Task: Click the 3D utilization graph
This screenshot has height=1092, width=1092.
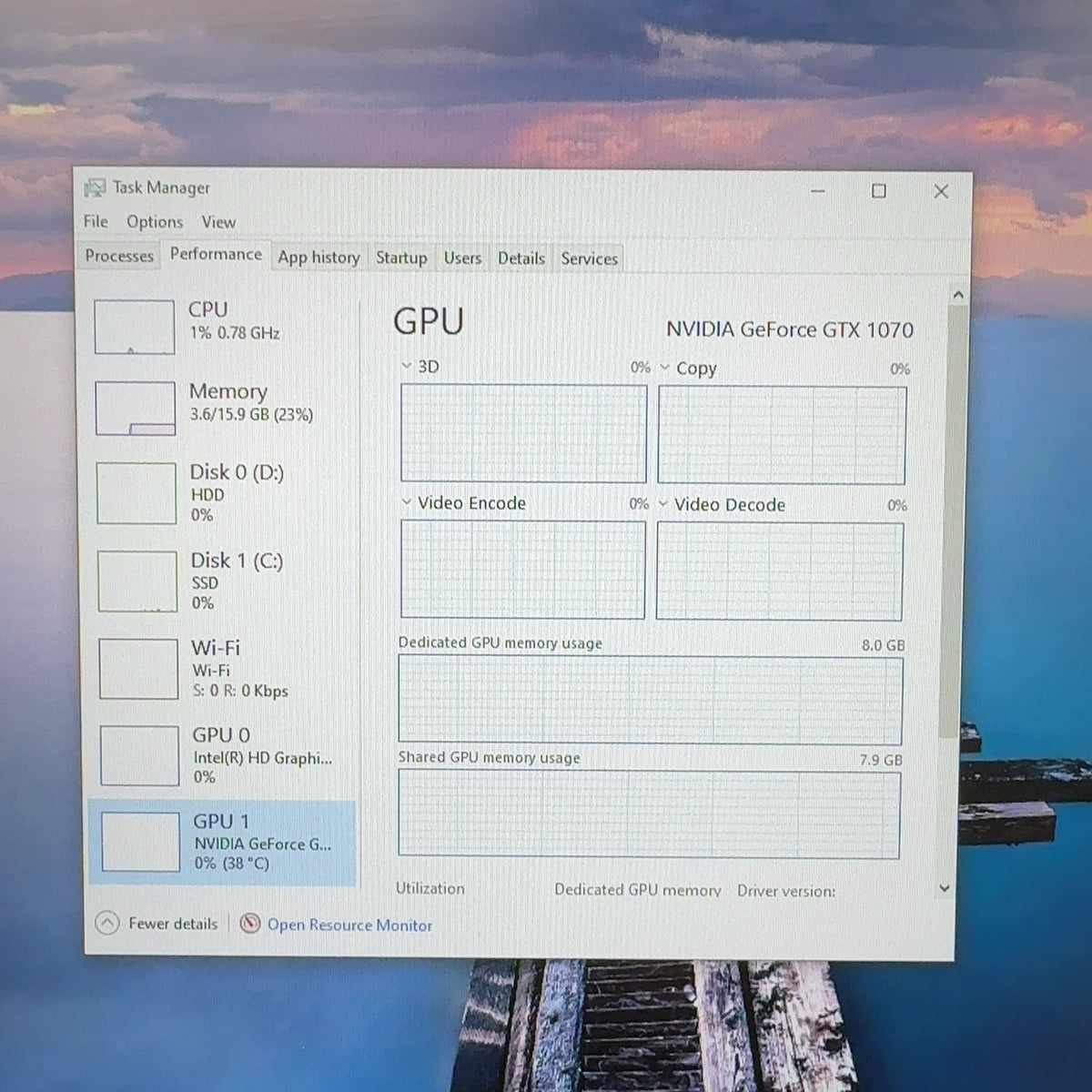Action: pos(523,433)
